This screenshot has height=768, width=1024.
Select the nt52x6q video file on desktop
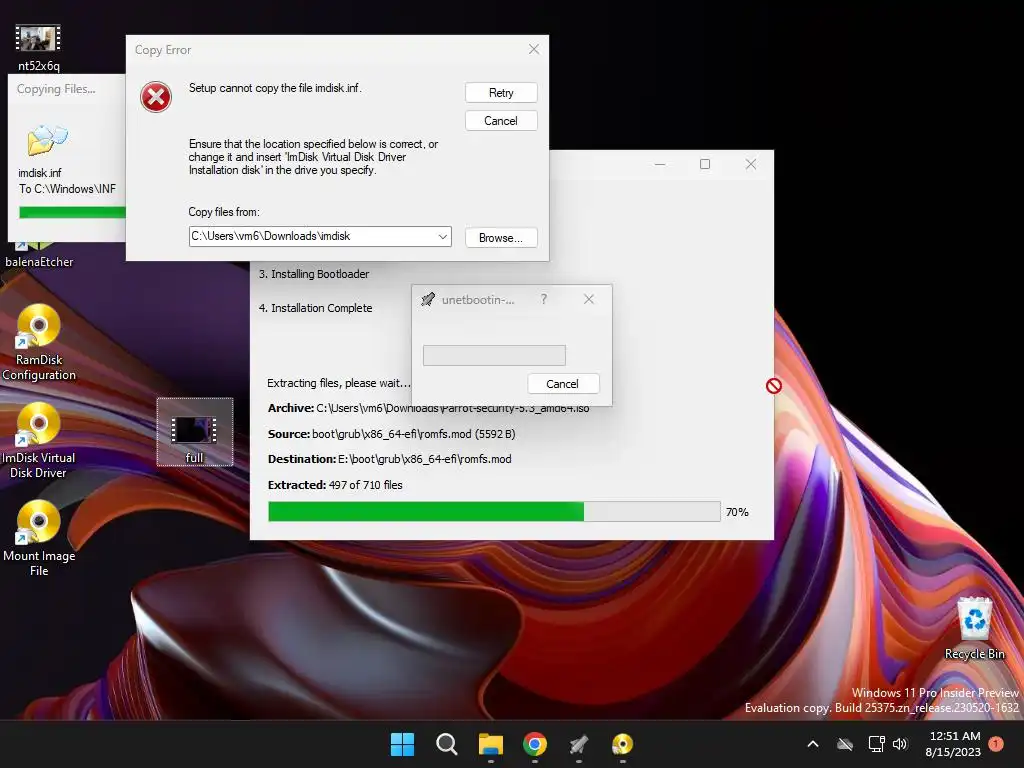(x=39, y=48)
